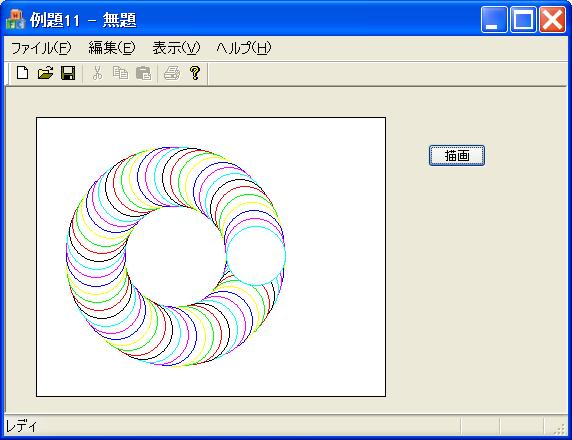Click the yellow question mark Help icon
The height and width of the screenshot is (440, 572).
click(x=195, y=73)
